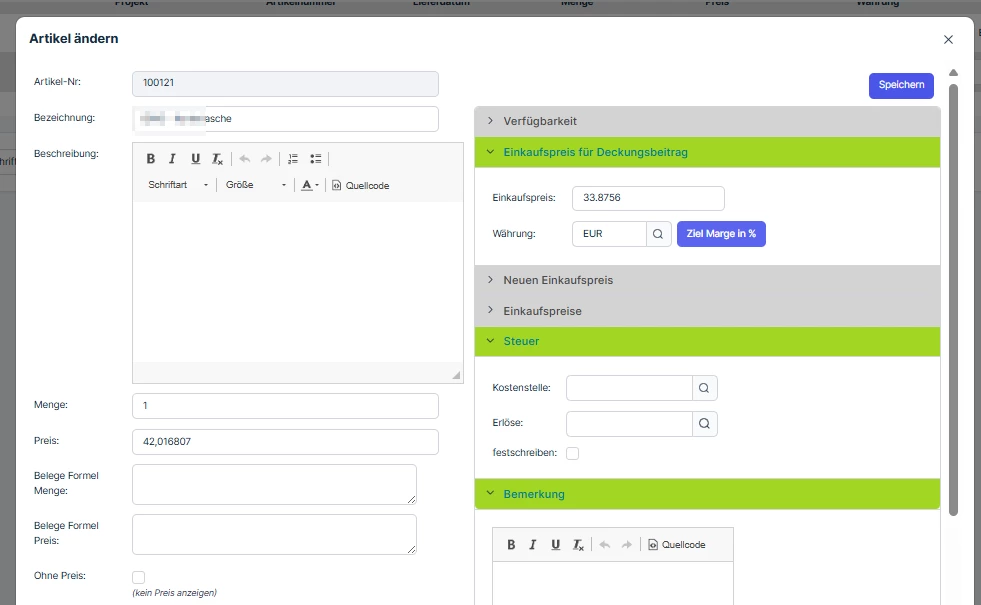
Task: Expand the Neuen Einkaufspreis section
Action: point(708,280)
